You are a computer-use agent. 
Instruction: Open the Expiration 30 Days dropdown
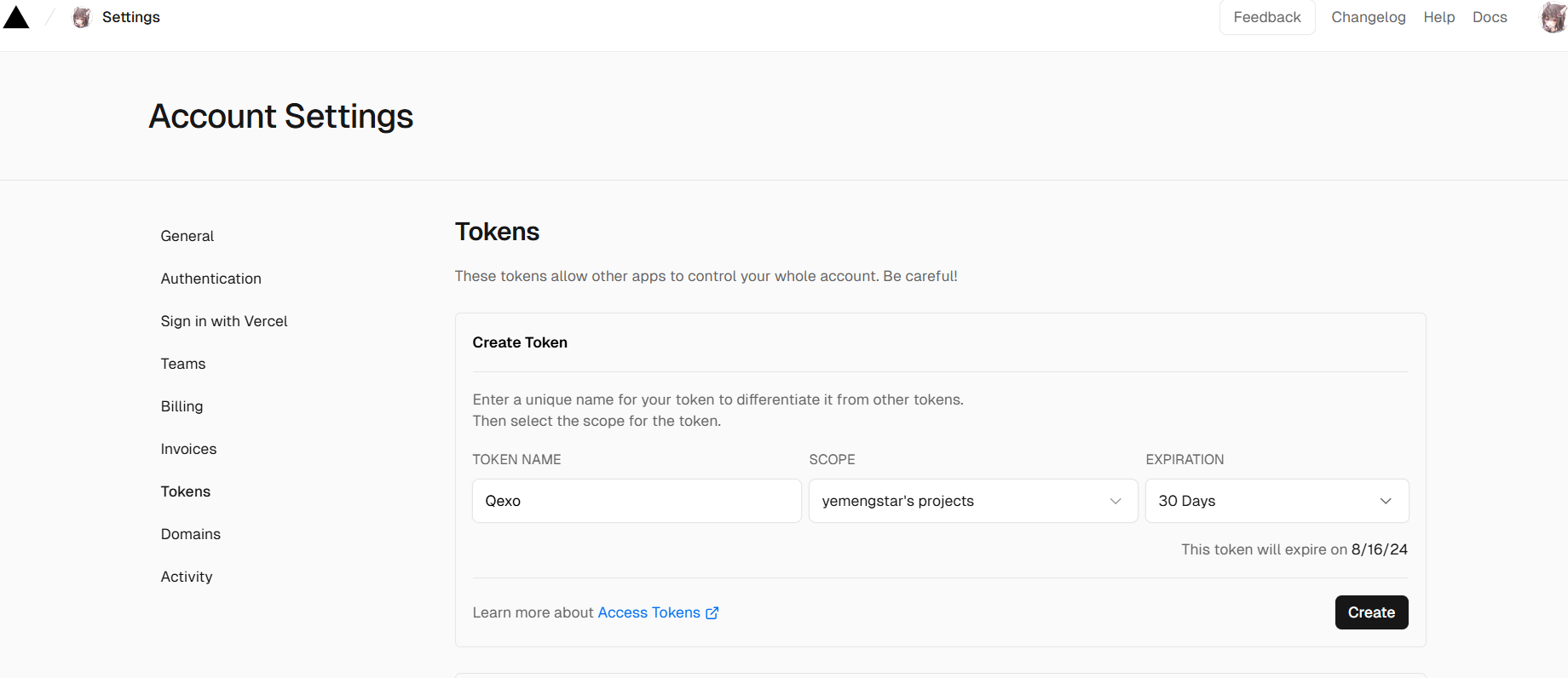[1276, 501]
